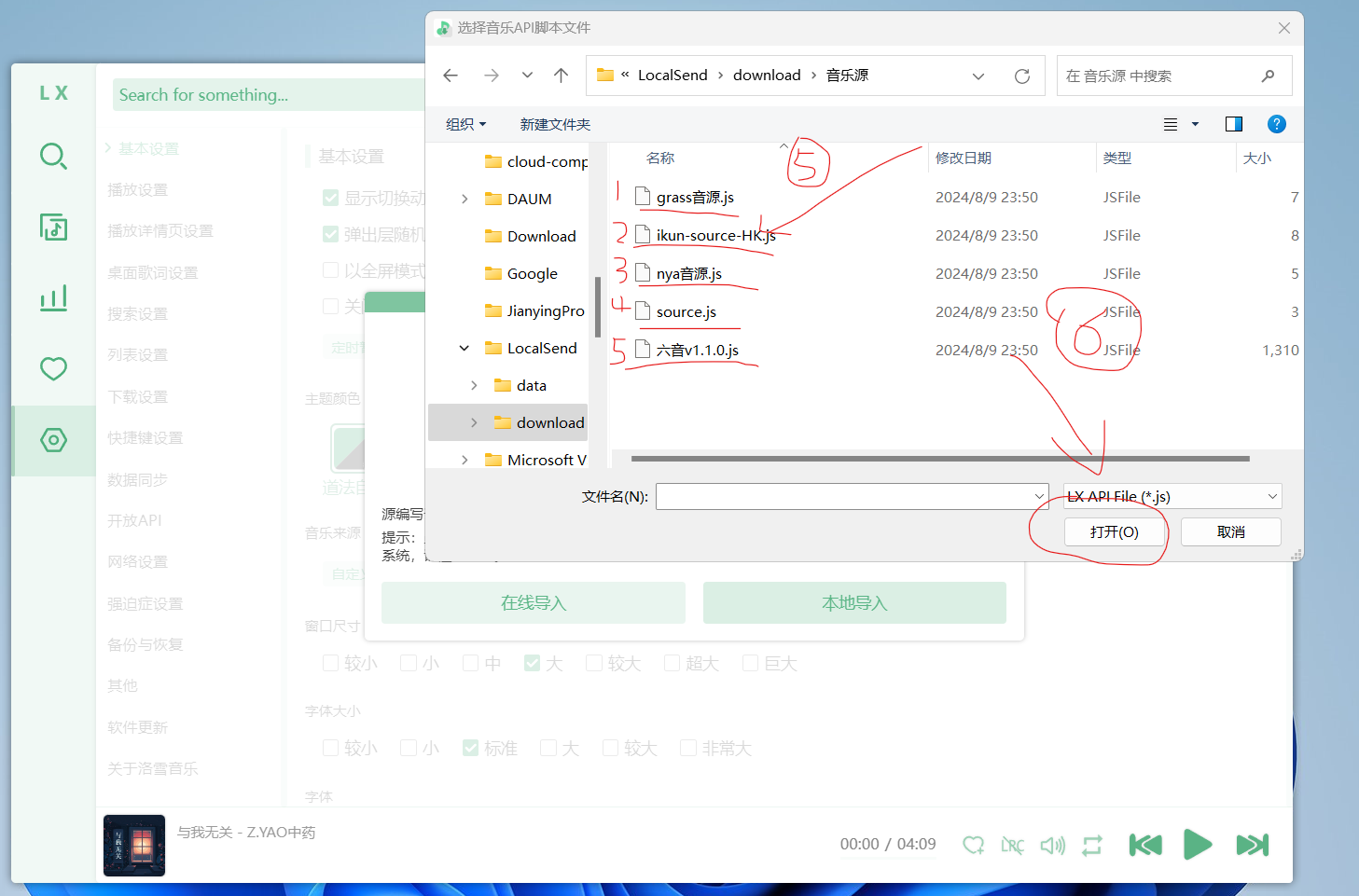The width and height of the screenshot is (1359, 896).
Task: Select the nya音源.js file
Action: (x=688, y=273)
